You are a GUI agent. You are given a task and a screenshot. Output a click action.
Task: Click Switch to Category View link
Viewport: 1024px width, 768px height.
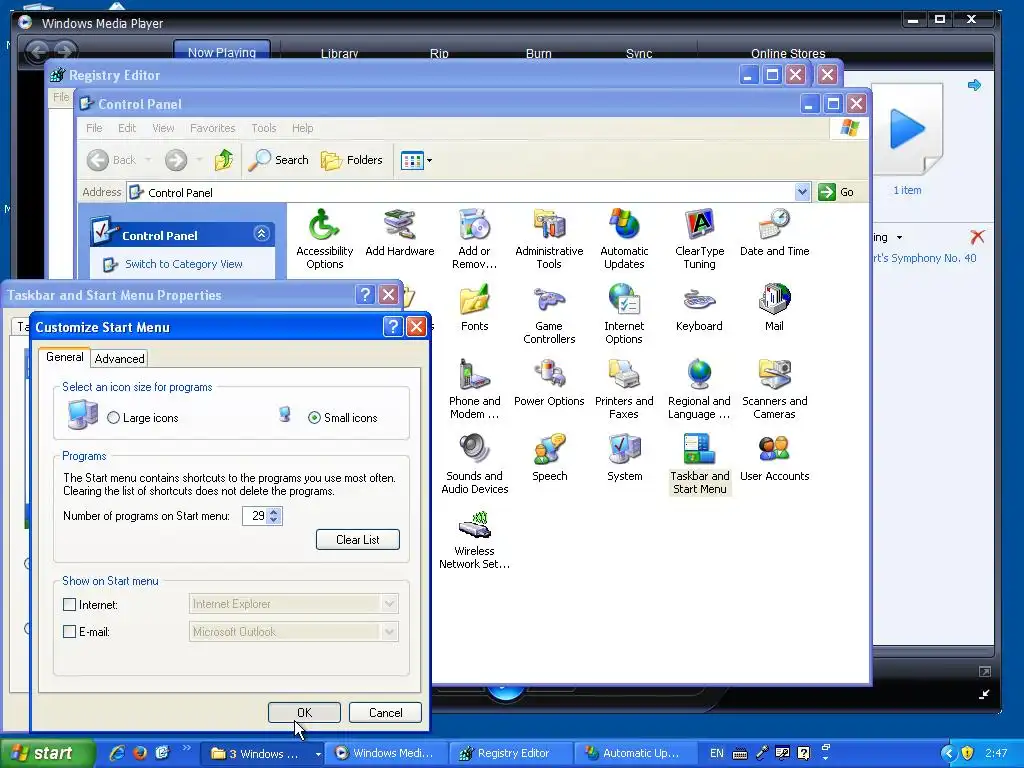[x=184, y=264]
